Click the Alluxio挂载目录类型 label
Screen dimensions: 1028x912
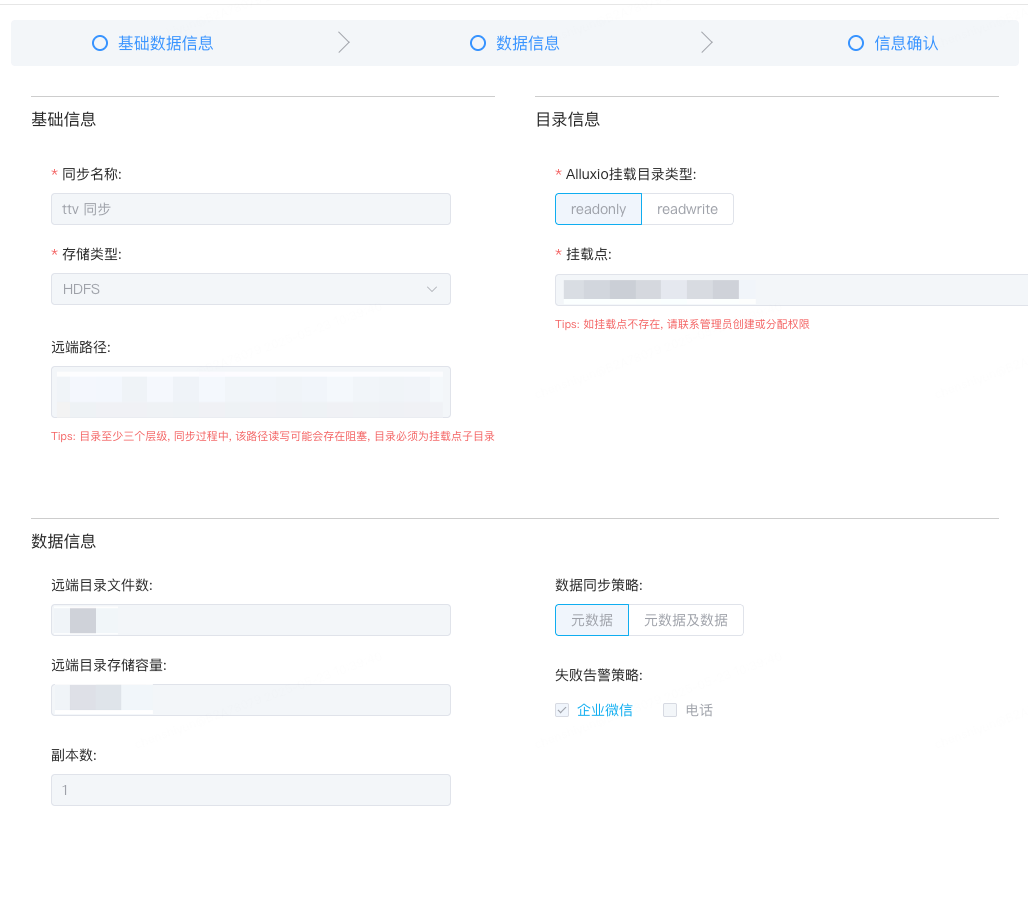click(631, 174)
